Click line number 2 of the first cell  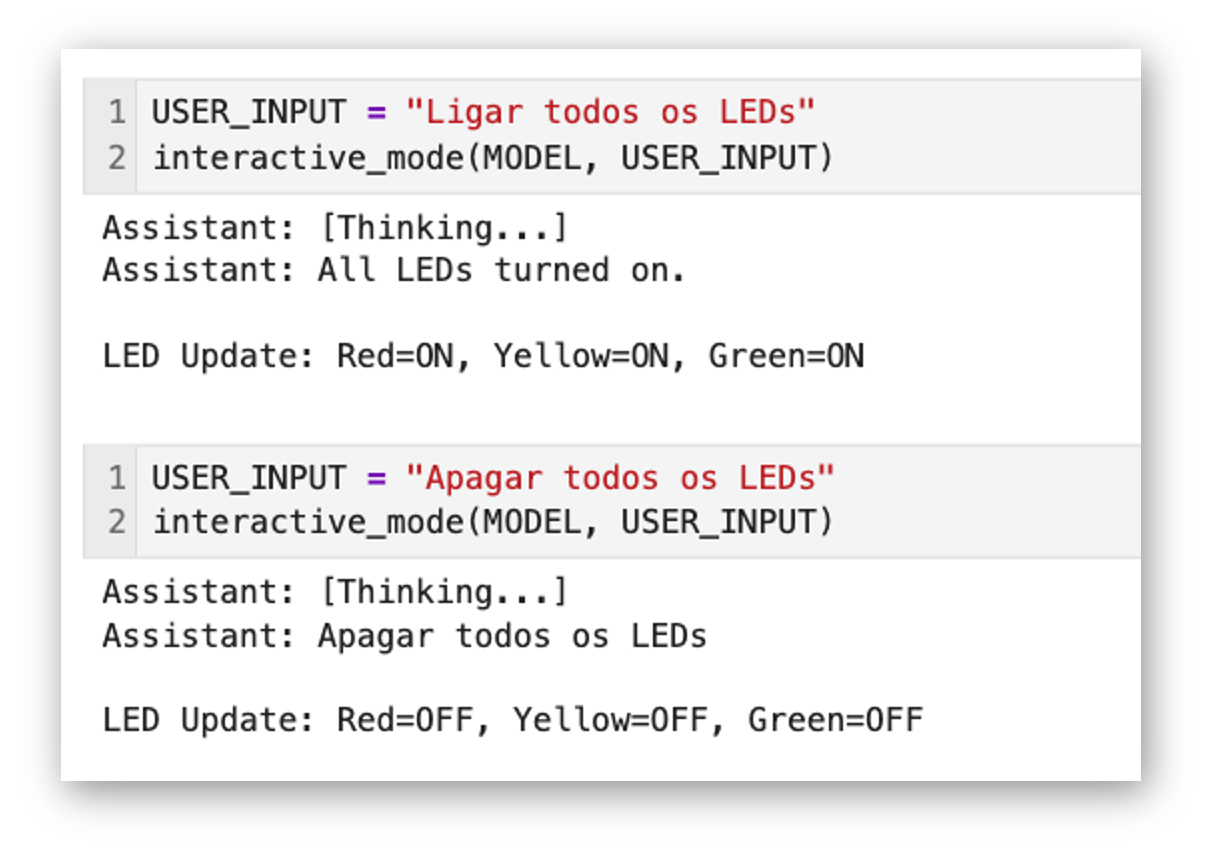[x=117, y=158]
